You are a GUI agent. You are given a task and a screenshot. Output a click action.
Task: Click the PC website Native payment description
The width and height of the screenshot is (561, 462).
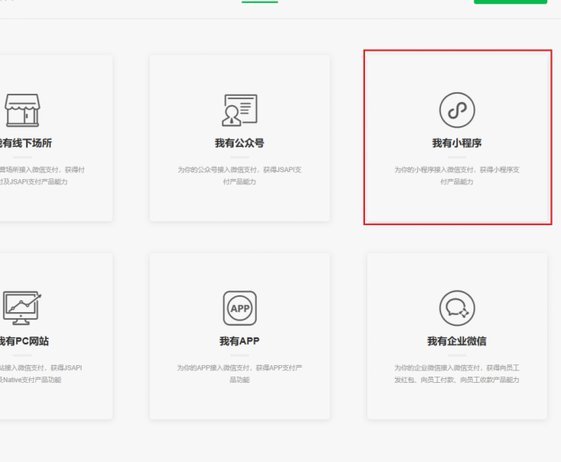point(41,373)
